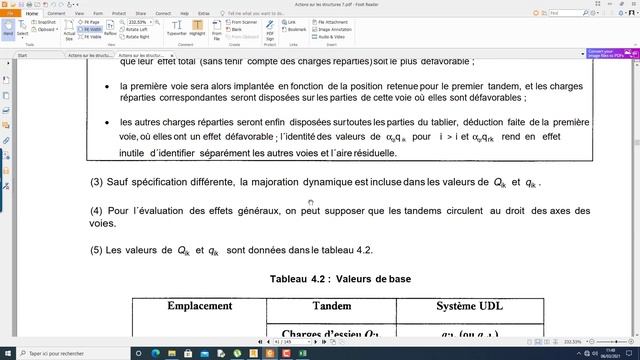Open the File menu
640x360 pixels.
click(x=10, y=13)
